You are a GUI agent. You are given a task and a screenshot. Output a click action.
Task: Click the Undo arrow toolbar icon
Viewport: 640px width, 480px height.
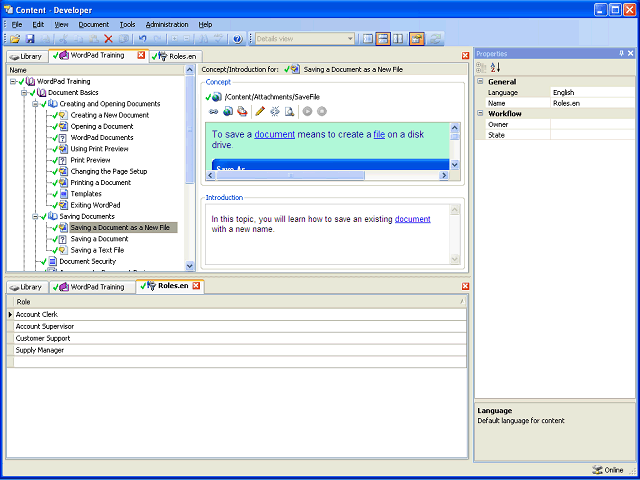(142, 39)
